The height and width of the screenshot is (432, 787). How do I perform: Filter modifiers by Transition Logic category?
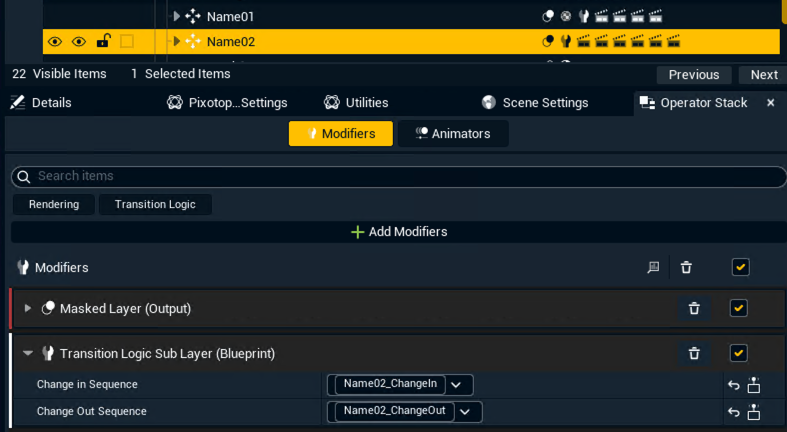[x=155, y=204]
